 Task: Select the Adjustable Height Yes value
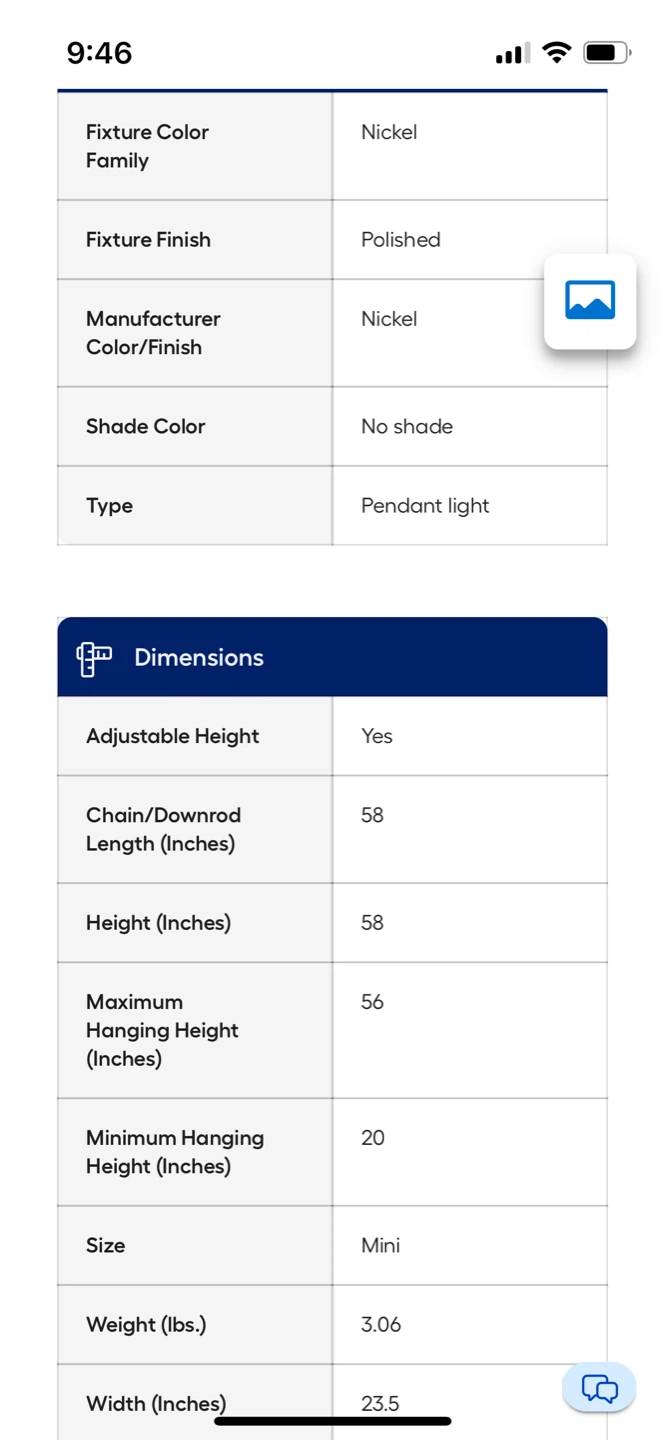(x=377, y=736)
